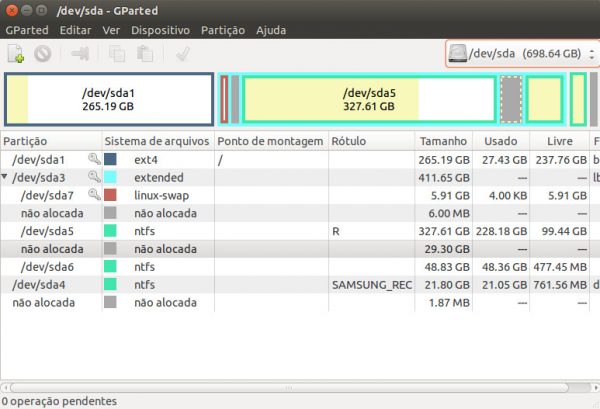Image resolution: width=600 pixels, height=409 pixels.
Task: Open the /dev/sda device dropdown
Action: pyautogui.click(x=523, y=54)
